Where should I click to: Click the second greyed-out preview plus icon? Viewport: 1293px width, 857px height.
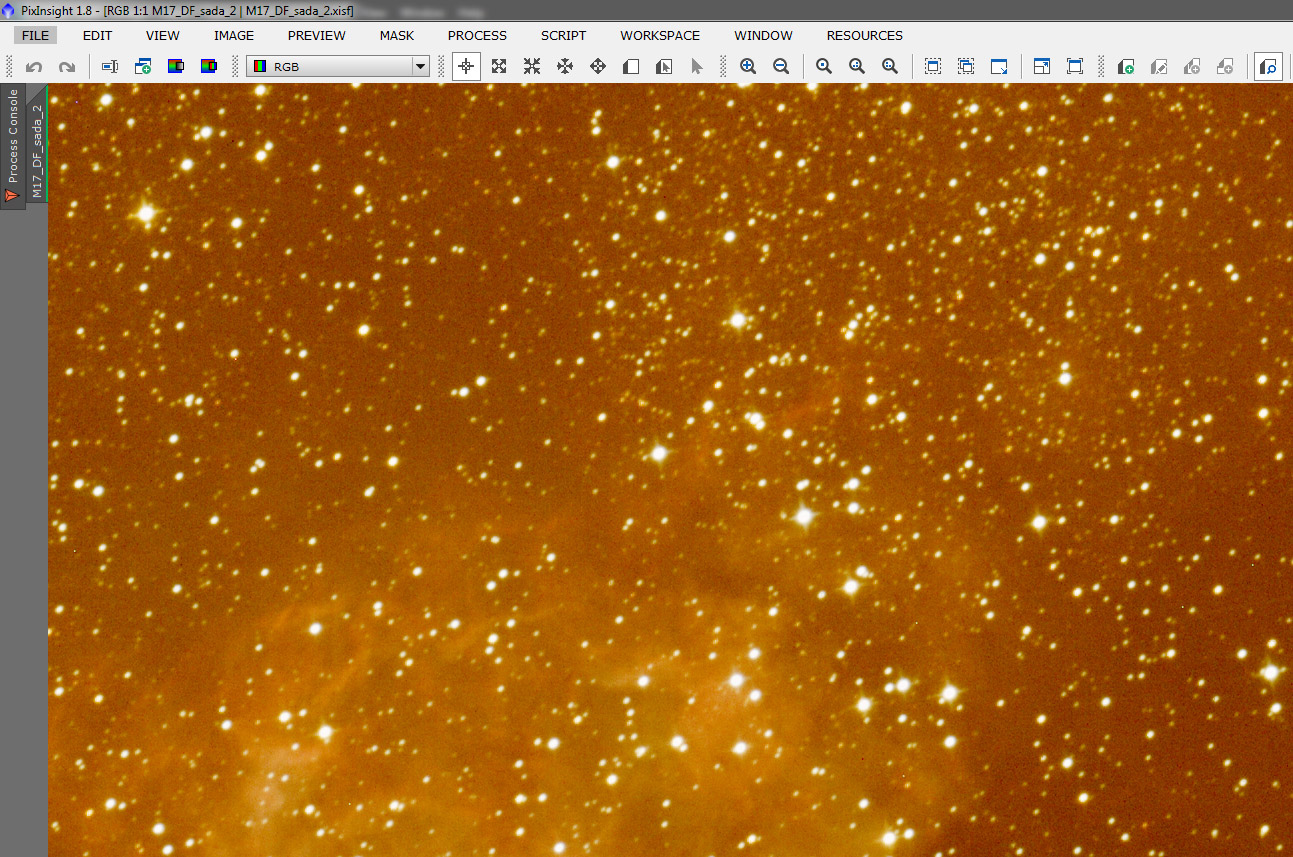pyautogui.click(x=1225, y=67)
